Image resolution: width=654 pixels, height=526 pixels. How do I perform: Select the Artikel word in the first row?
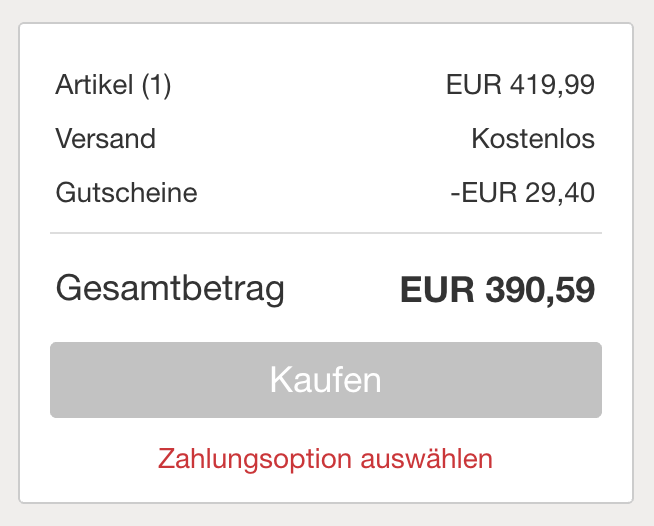point(94,85)
